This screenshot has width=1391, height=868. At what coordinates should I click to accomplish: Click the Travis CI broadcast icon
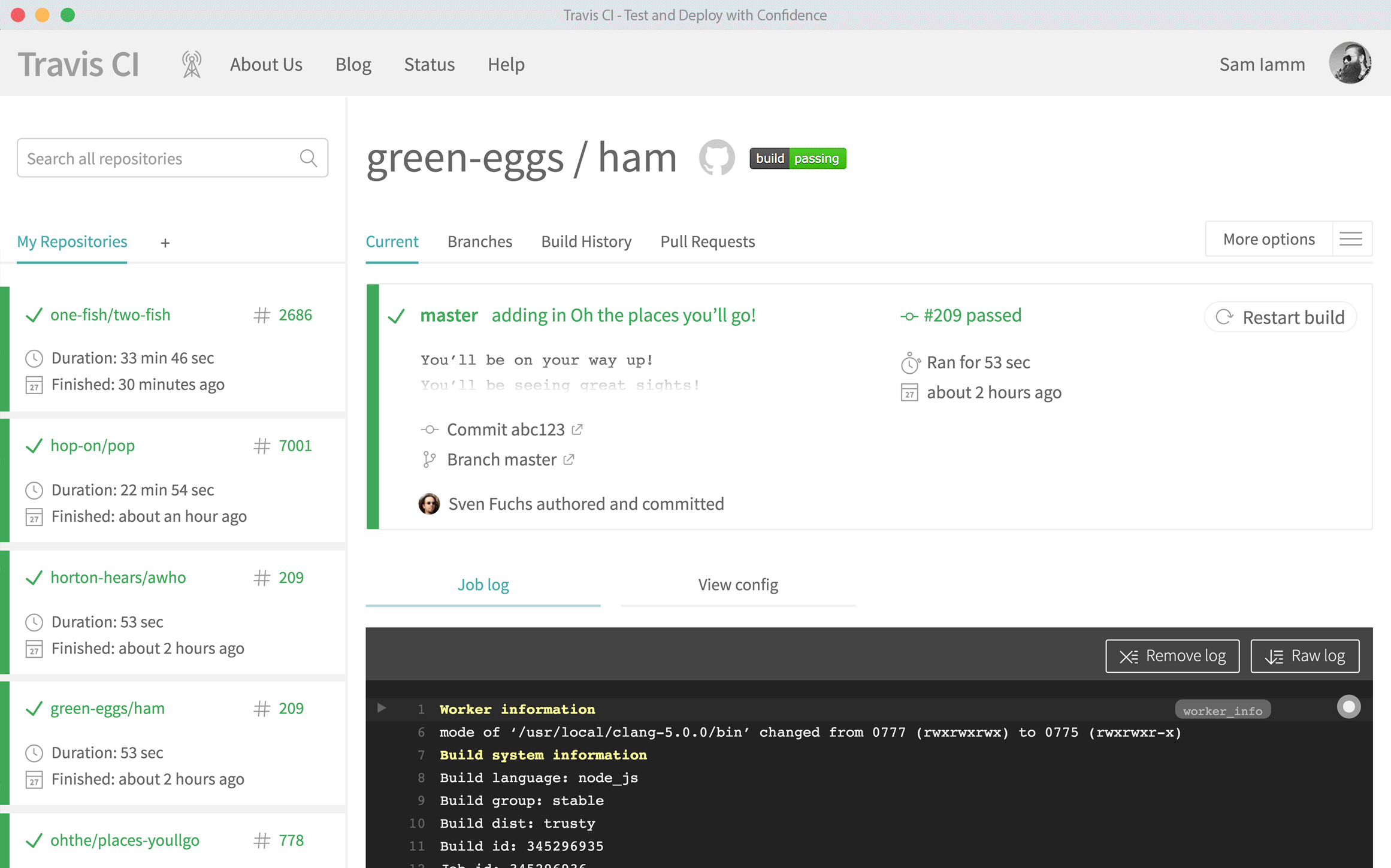coord(191,63)
